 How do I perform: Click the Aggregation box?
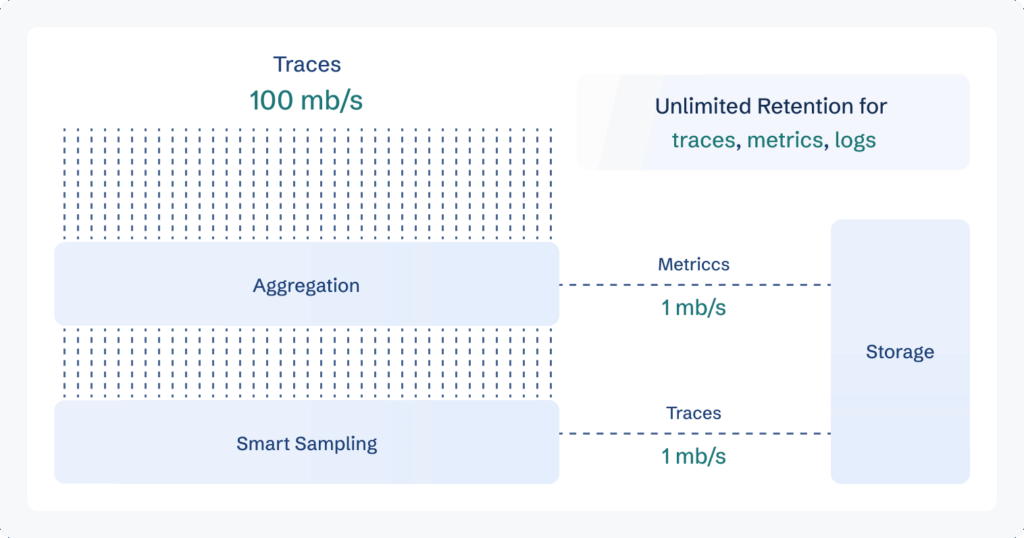click(306, 284)
